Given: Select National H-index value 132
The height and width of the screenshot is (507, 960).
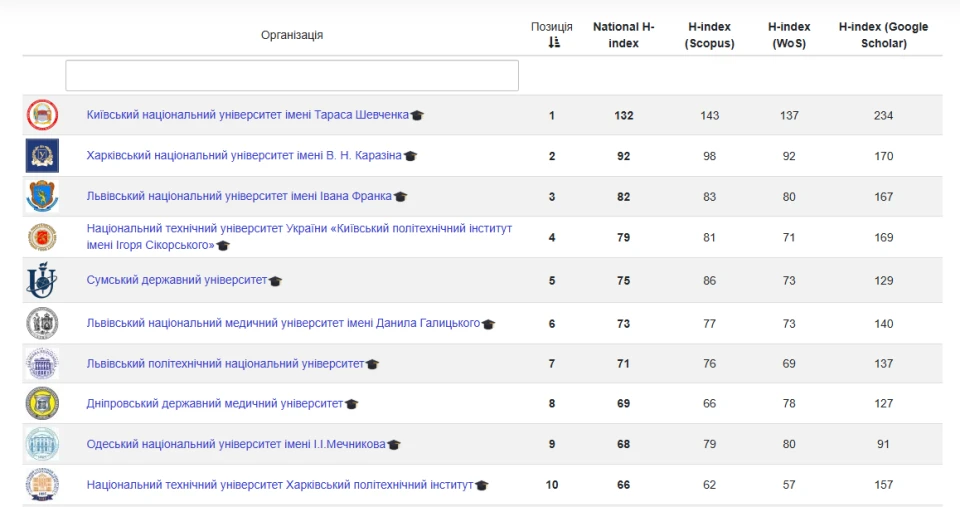Looking at the screenshot, I should point(623,115).
